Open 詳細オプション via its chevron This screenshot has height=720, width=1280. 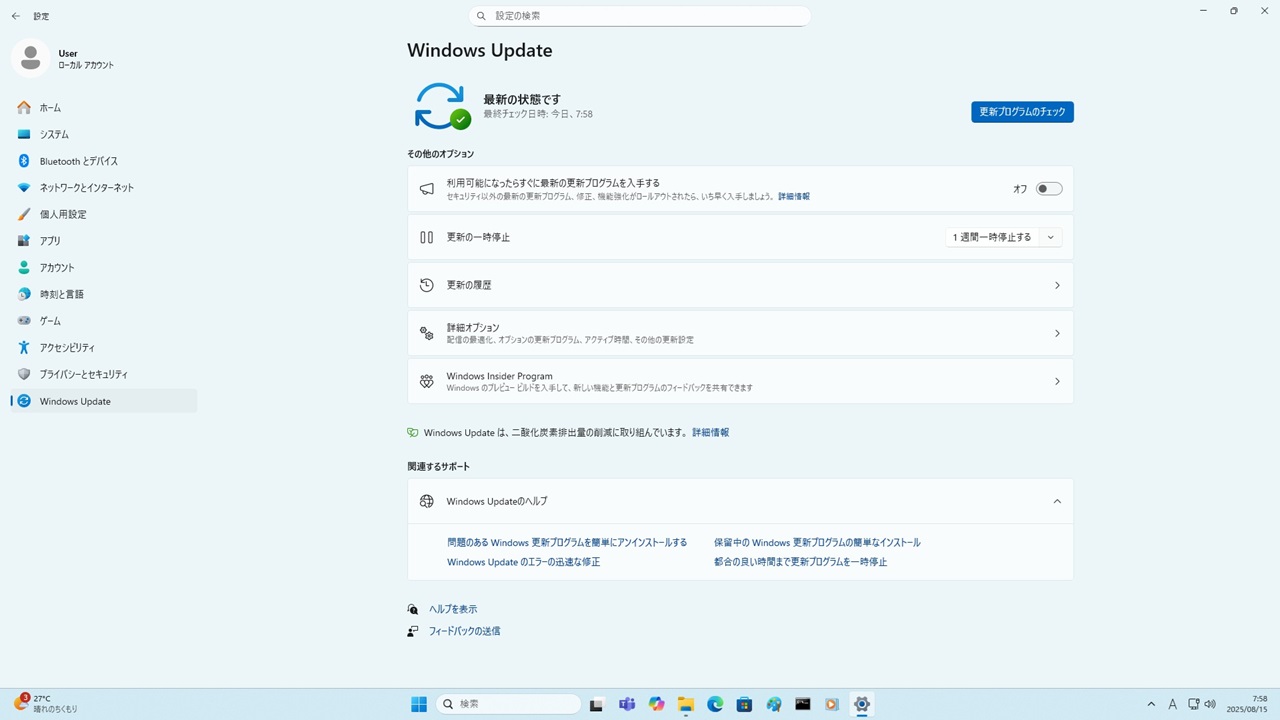(1057, 333)
